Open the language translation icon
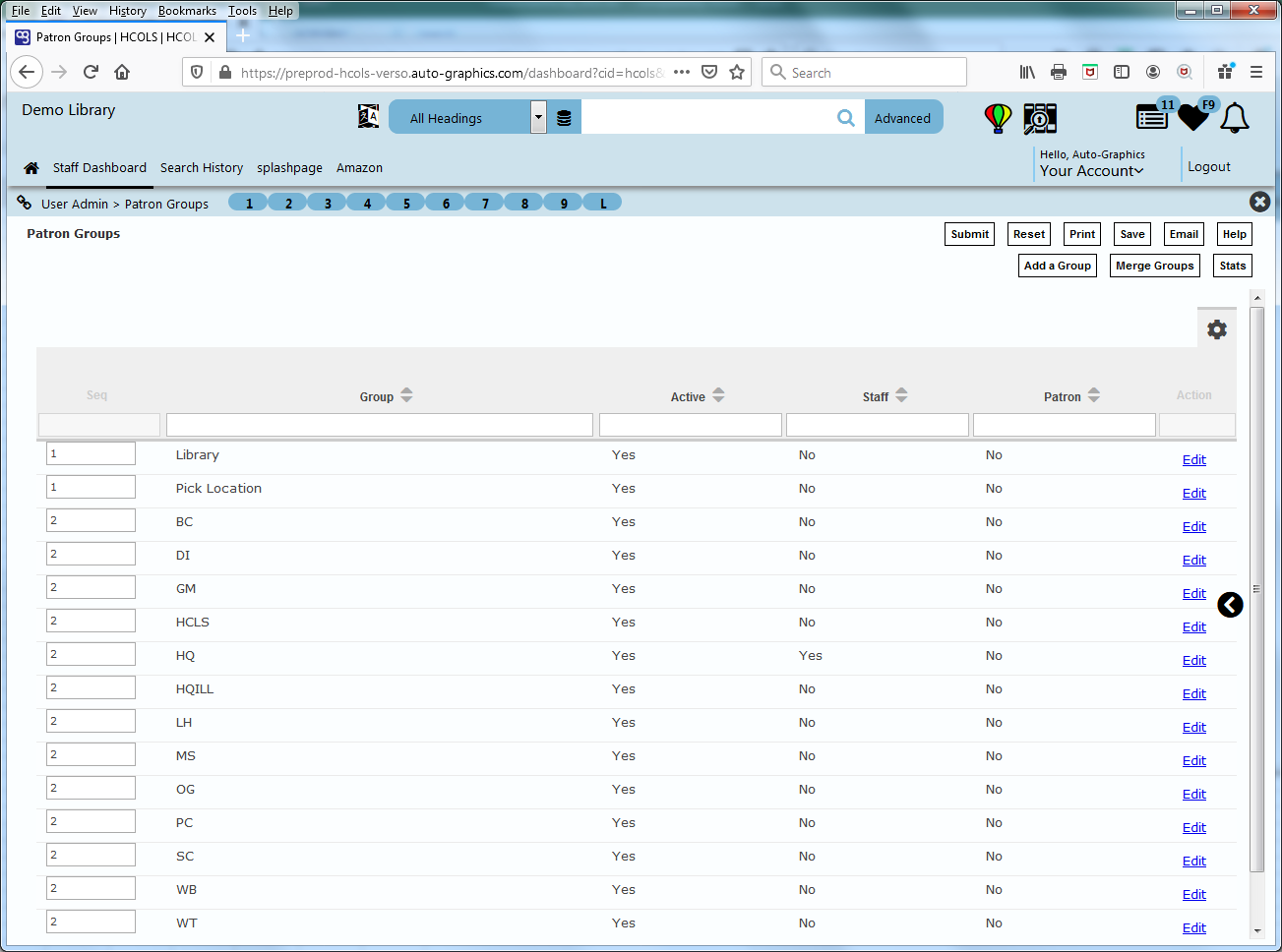The image size is (1282, 952). [368, 116]
